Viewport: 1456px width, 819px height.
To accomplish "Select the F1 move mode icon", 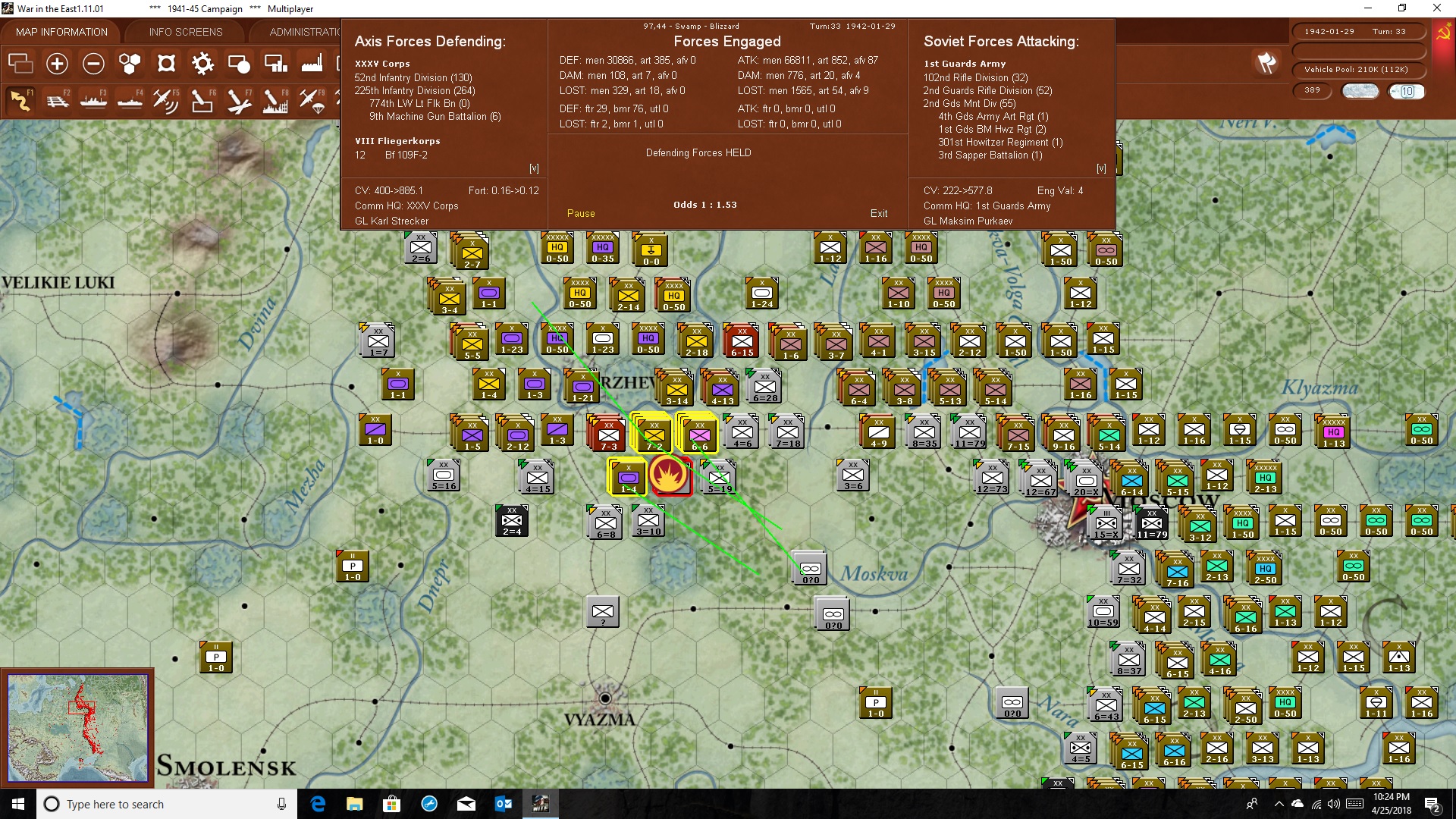I will (x=20, y=100).
